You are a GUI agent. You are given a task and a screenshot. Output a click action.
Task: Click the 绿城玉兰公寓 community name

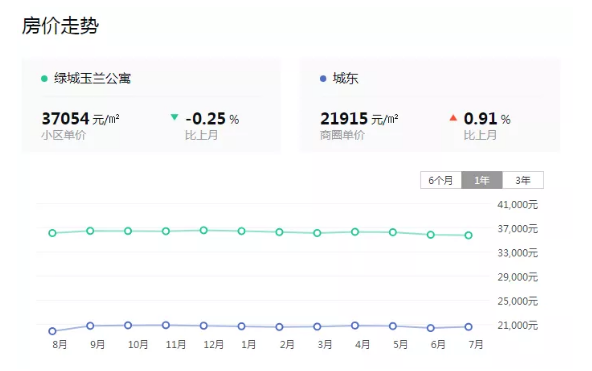tap(92, 79)
